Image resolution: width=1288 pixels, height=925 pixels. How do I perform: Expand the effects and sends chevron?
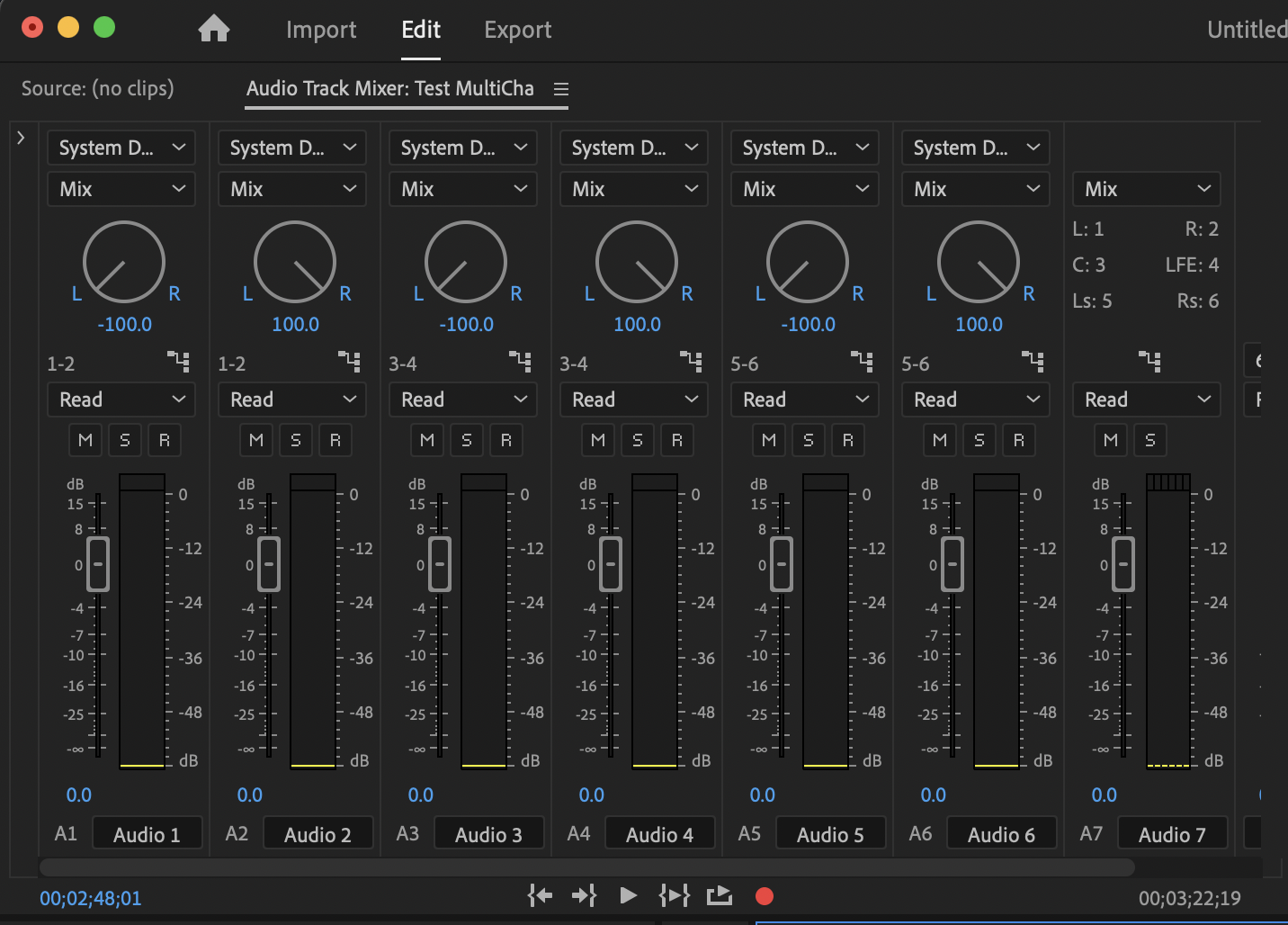(x=21, y=138)
